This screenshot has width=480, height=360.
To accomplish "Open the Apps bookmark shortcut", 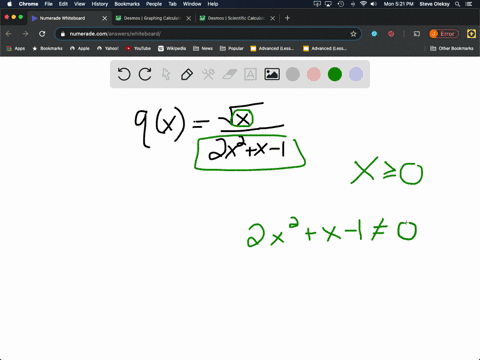I will 16,48.
